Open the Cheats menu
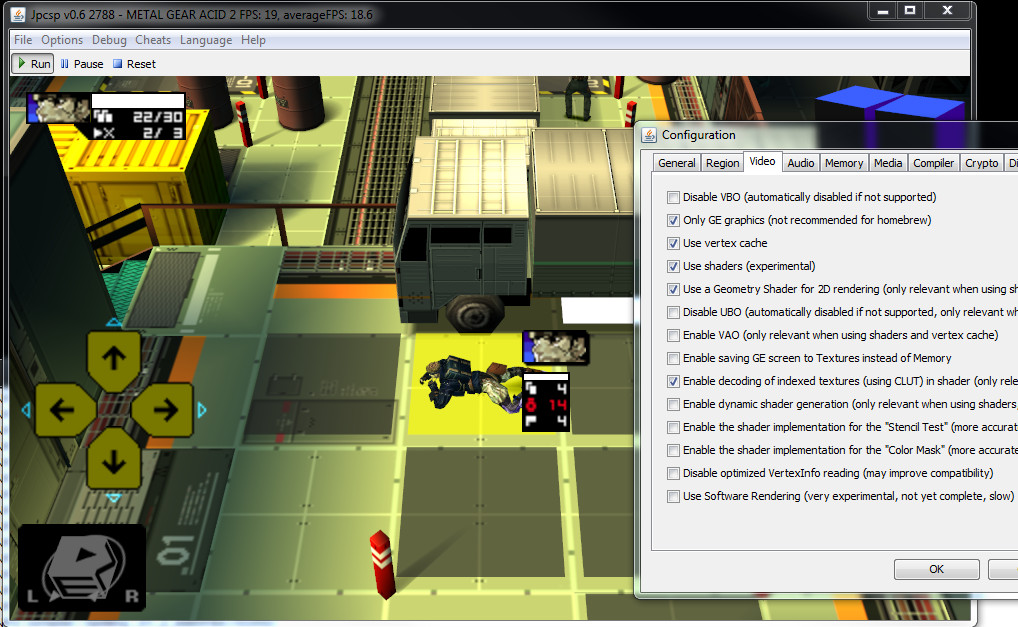 [153, 40]
